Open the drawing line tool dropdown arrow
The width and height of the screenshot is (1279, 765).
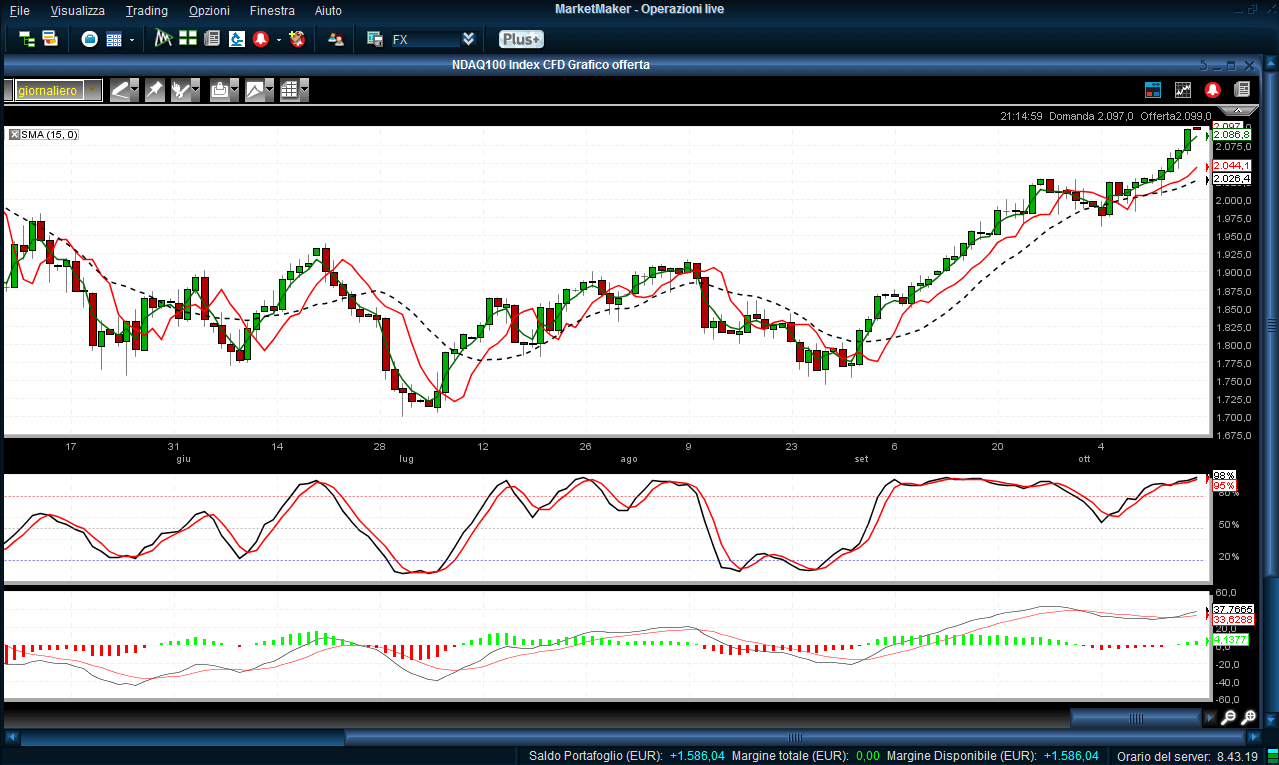133,90
